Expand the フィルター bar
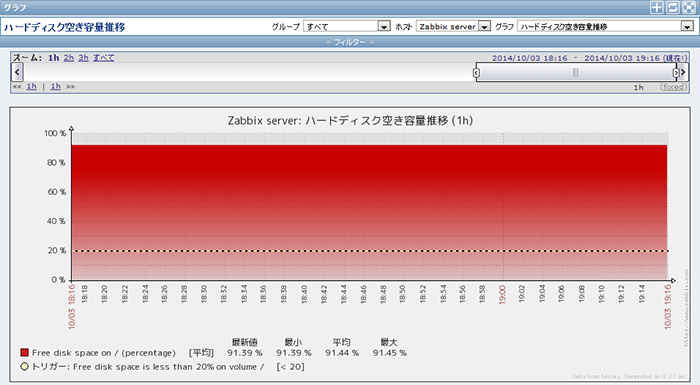Screen dimensions: 700x385 350,42
